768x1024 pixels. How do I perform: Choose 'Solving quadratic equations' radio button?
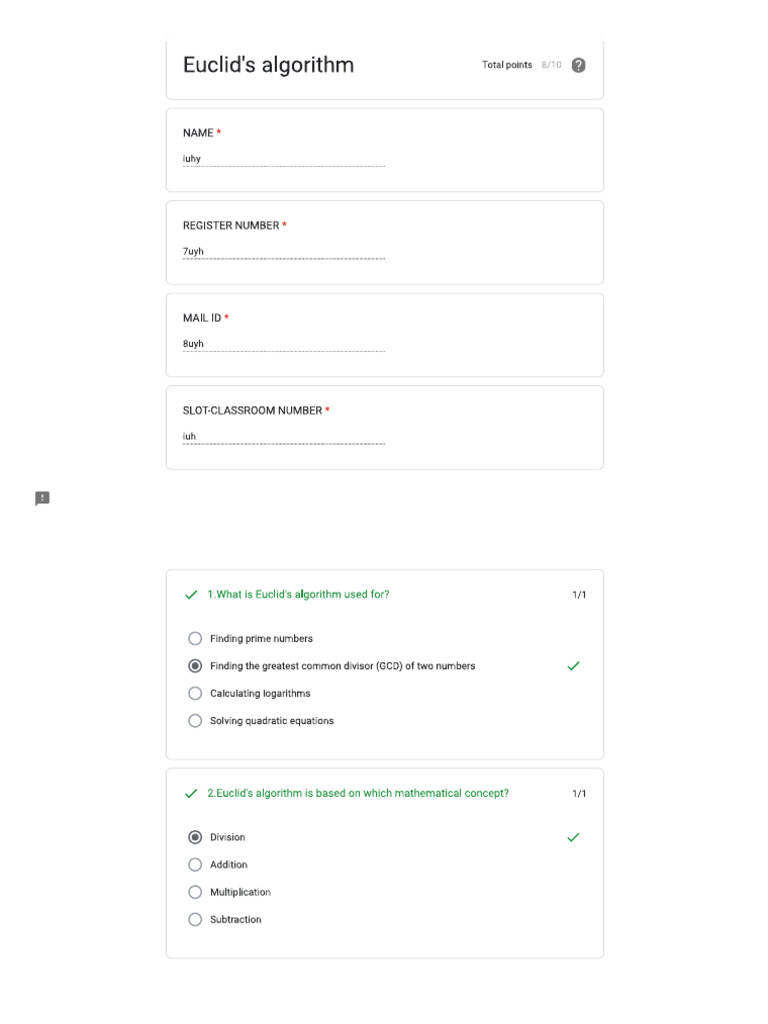click(195, 721)
